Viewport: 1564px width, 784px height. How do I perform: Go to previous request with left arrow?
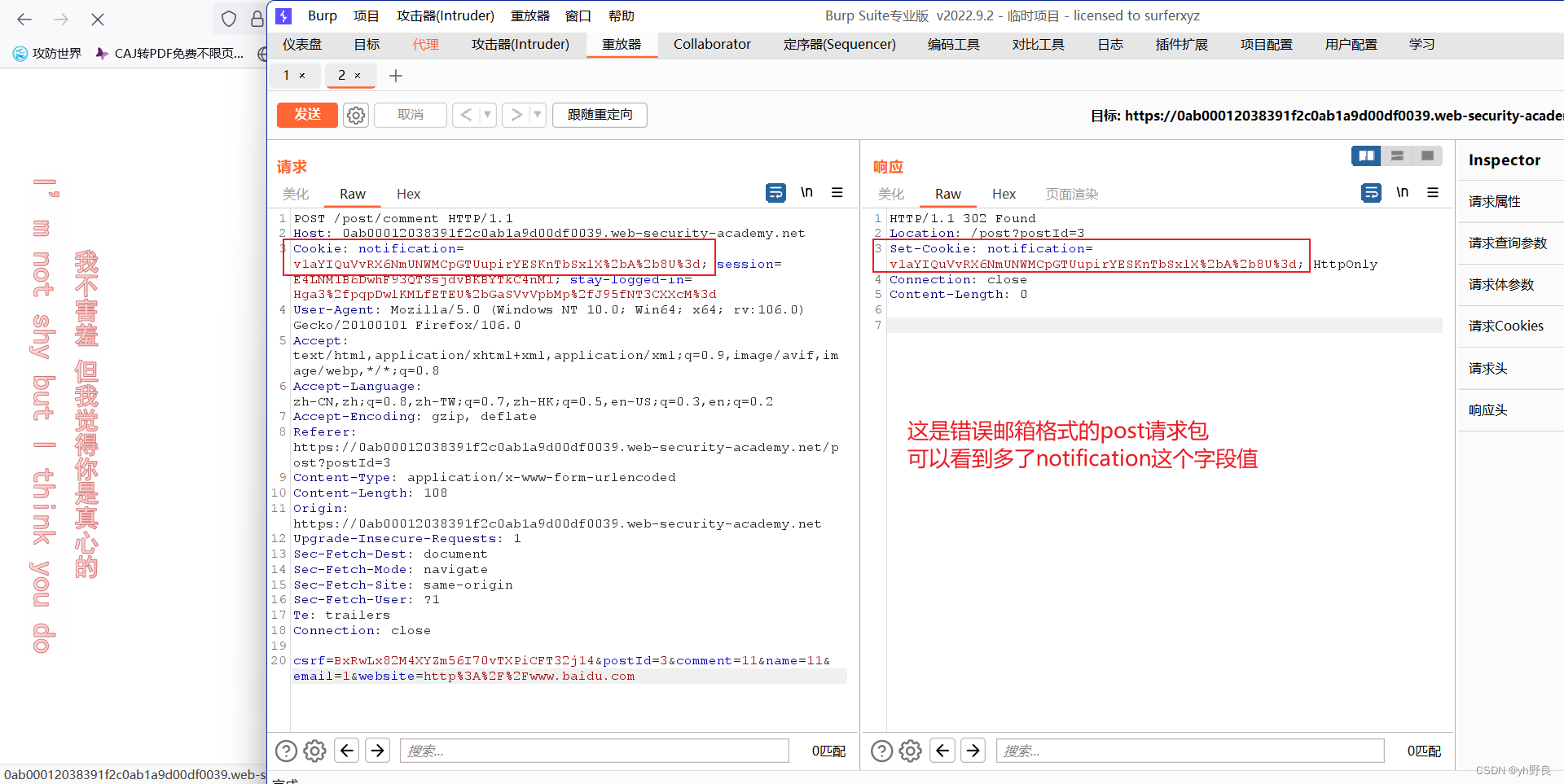tap(466, 115)
